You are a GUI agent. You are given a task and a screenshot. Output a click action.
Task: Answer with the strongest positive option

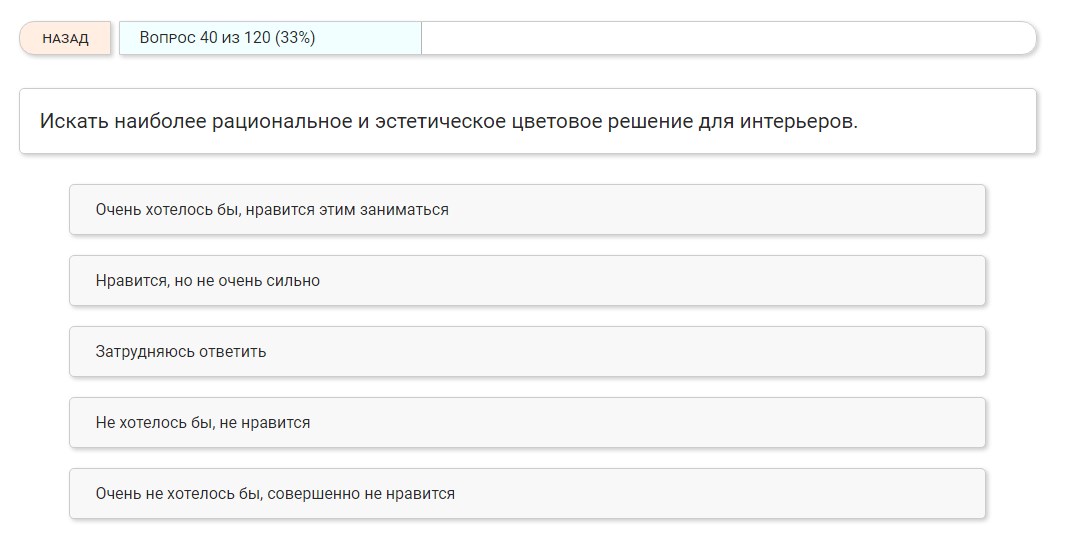pos(527,210)
